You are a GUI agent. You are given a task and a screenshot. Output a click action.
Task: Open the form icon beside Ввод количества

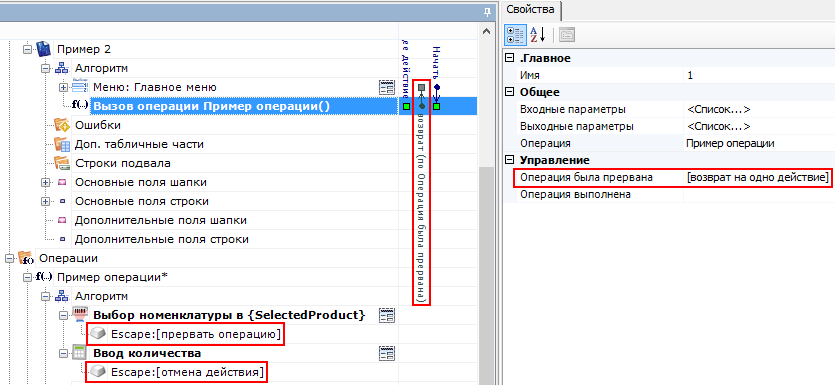pos(386,353)
